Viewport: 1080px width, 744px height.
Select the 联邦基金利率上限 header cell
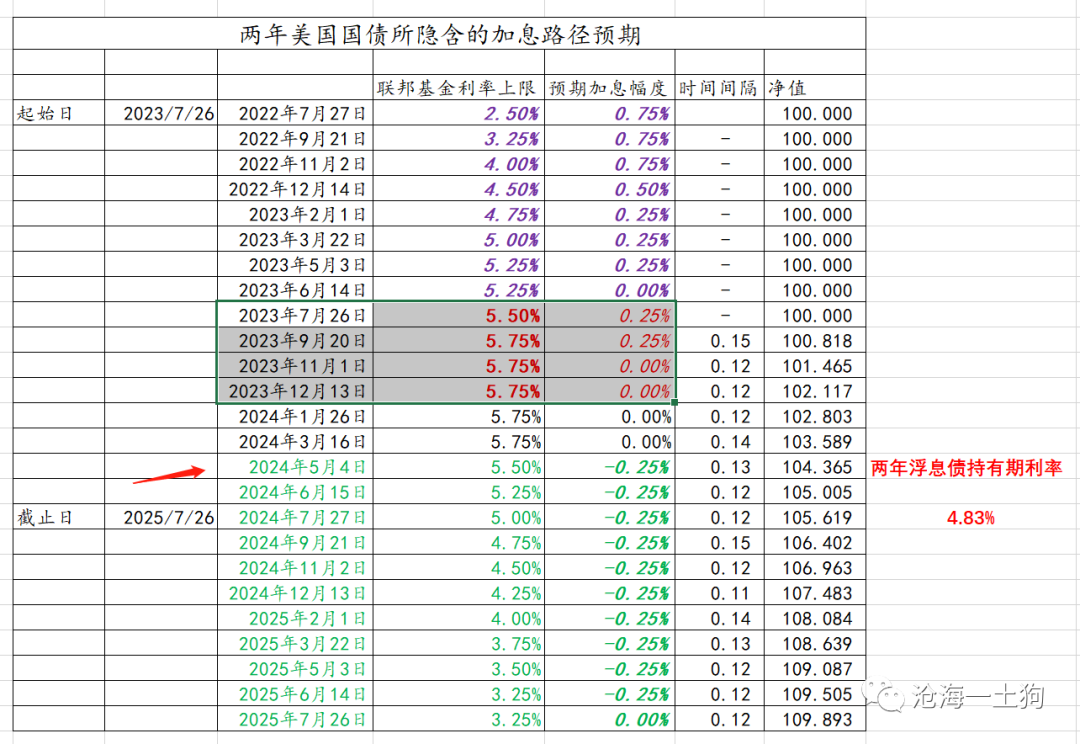coord(458,88)
